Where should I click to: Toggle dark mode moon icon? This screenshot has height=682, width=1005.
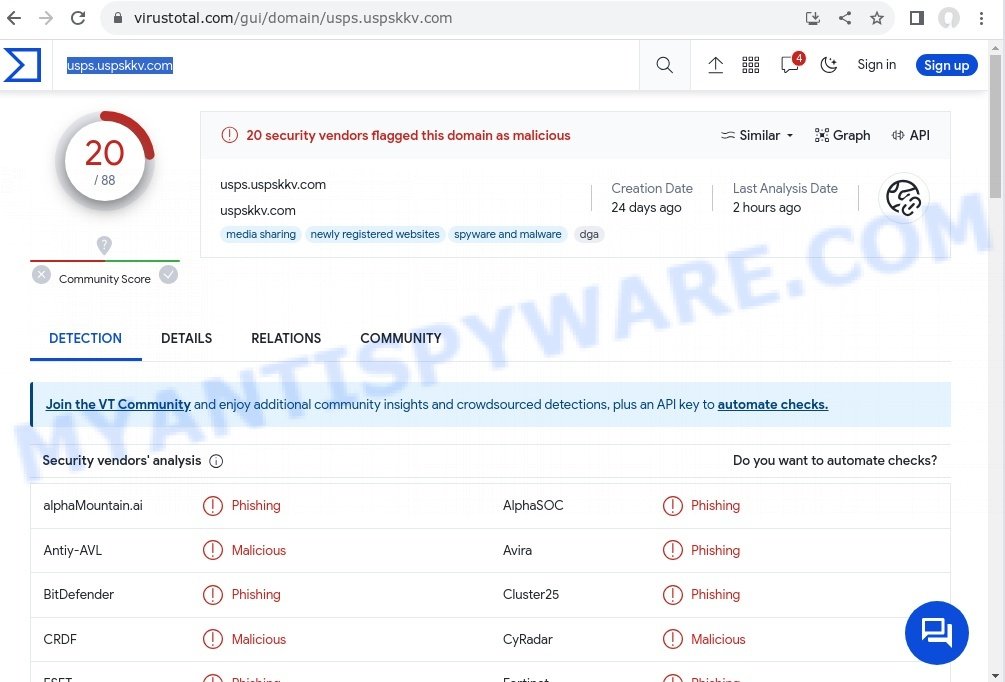(829, 65)
